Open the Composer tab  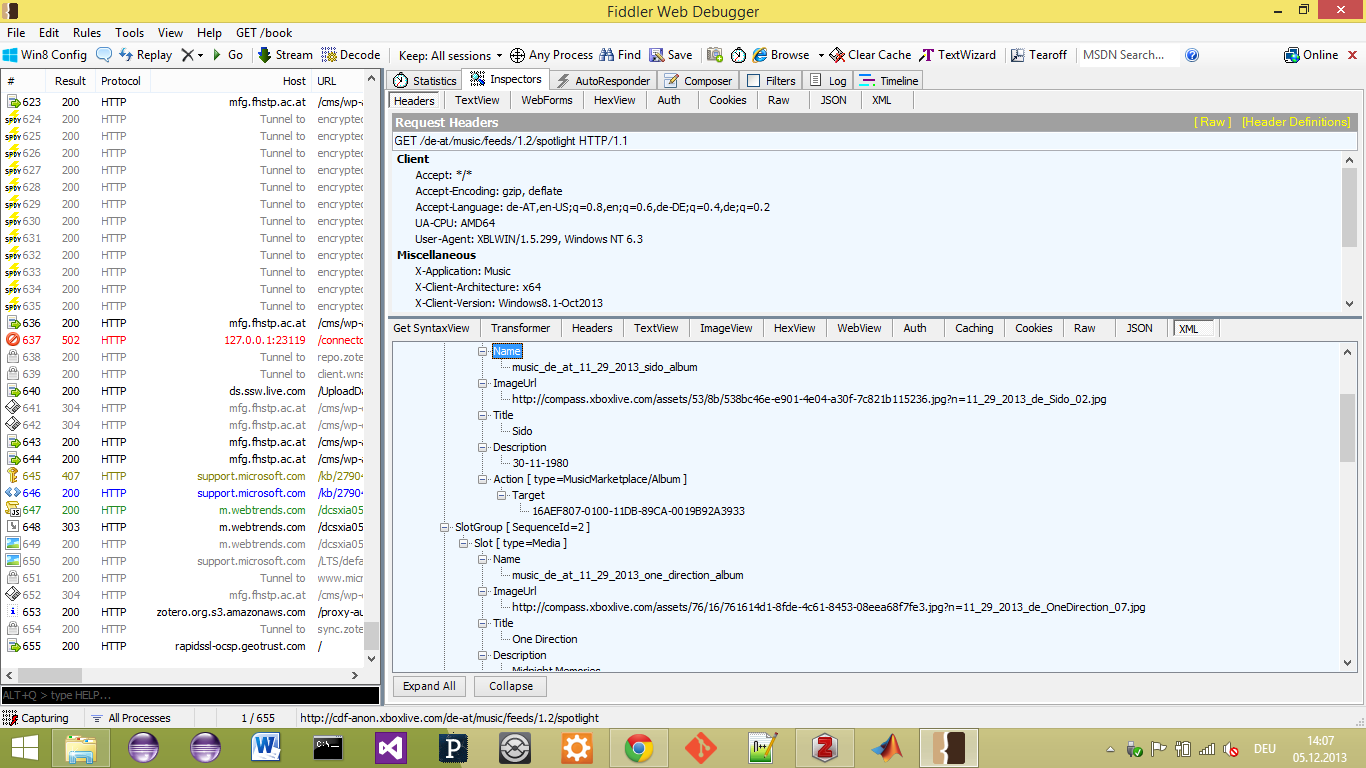pos(699,81)
